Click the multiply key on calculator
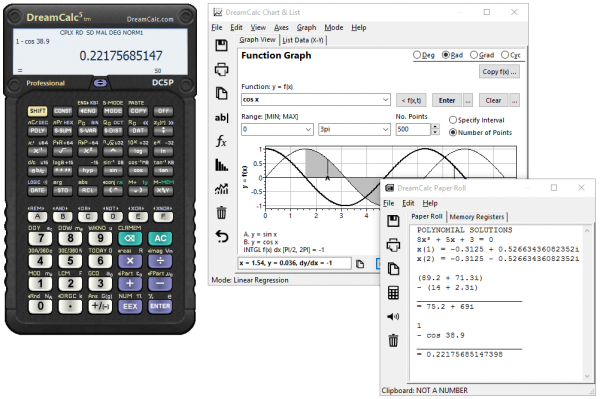The image size is (600, 399). pos(130,261)
